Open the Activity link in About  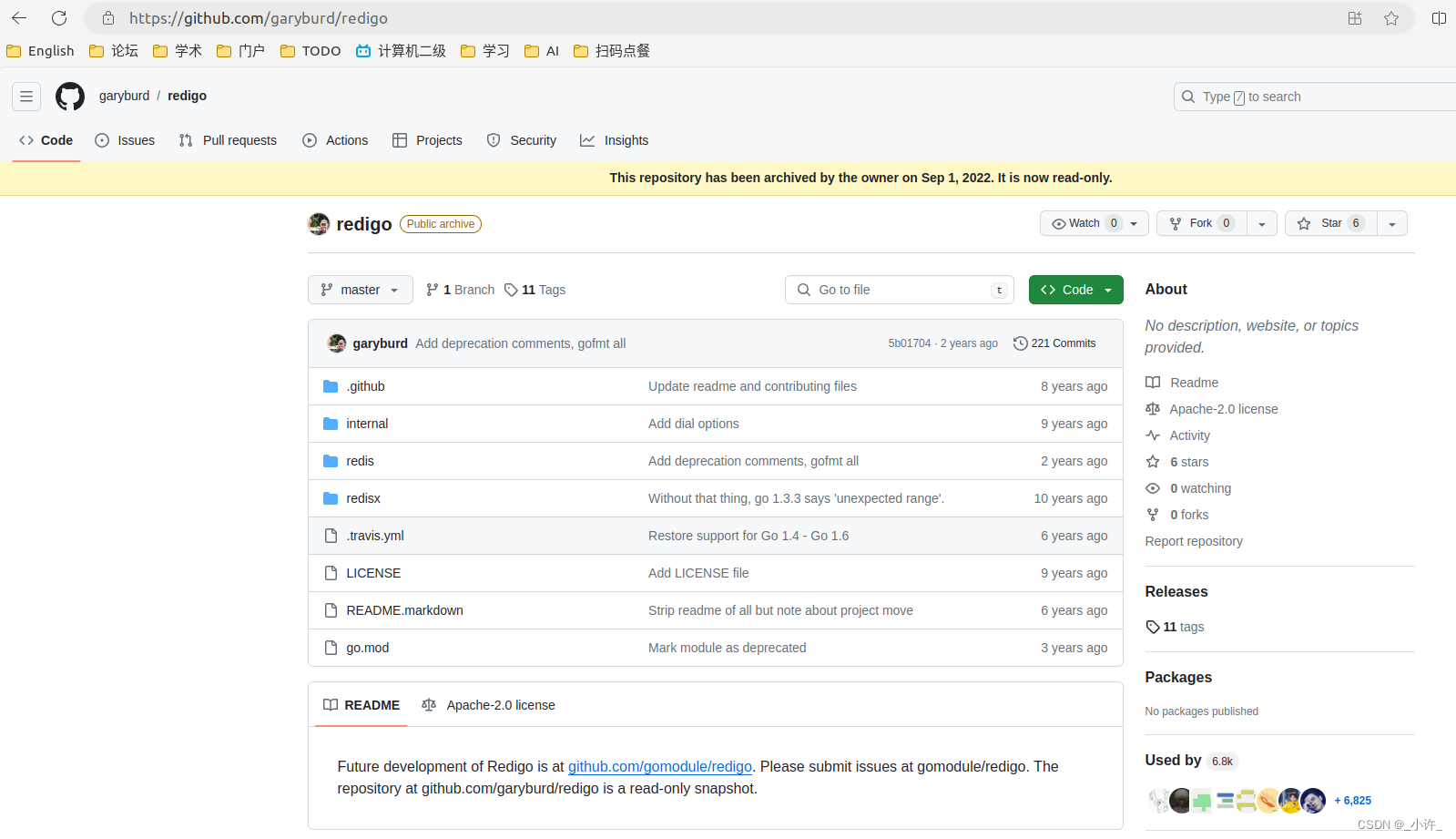[x=1178, y=435]
